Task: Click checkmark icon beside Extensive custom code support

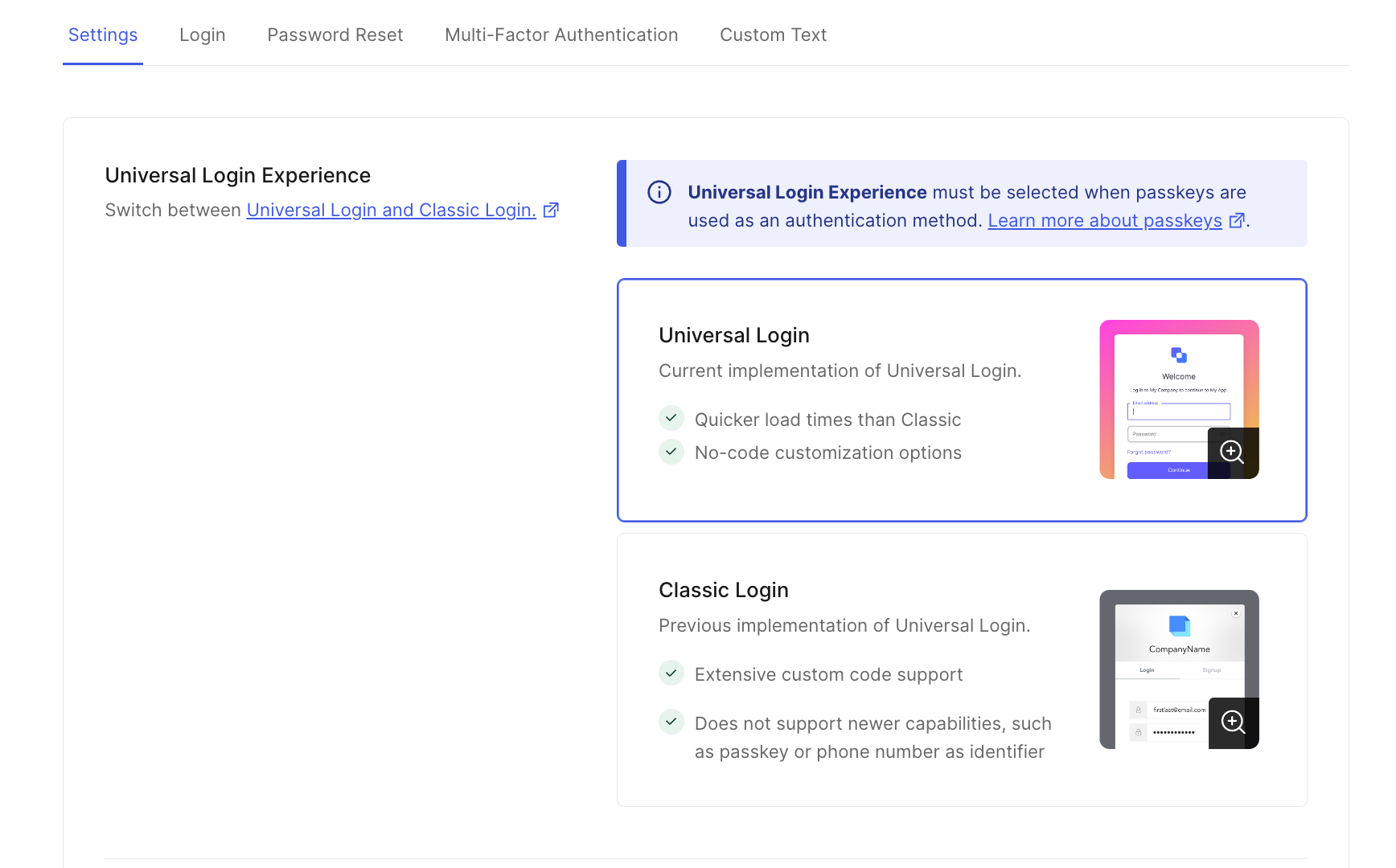Action: click(671, 674)
